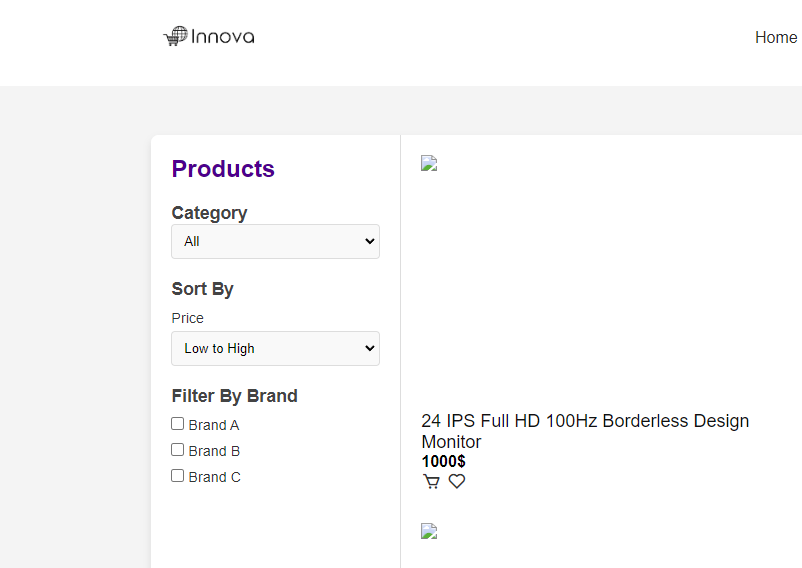The height and width of the screenshot is (568, 802).
Task: Expand the Low to High price sort dropdown
Action: click(275, 348)
